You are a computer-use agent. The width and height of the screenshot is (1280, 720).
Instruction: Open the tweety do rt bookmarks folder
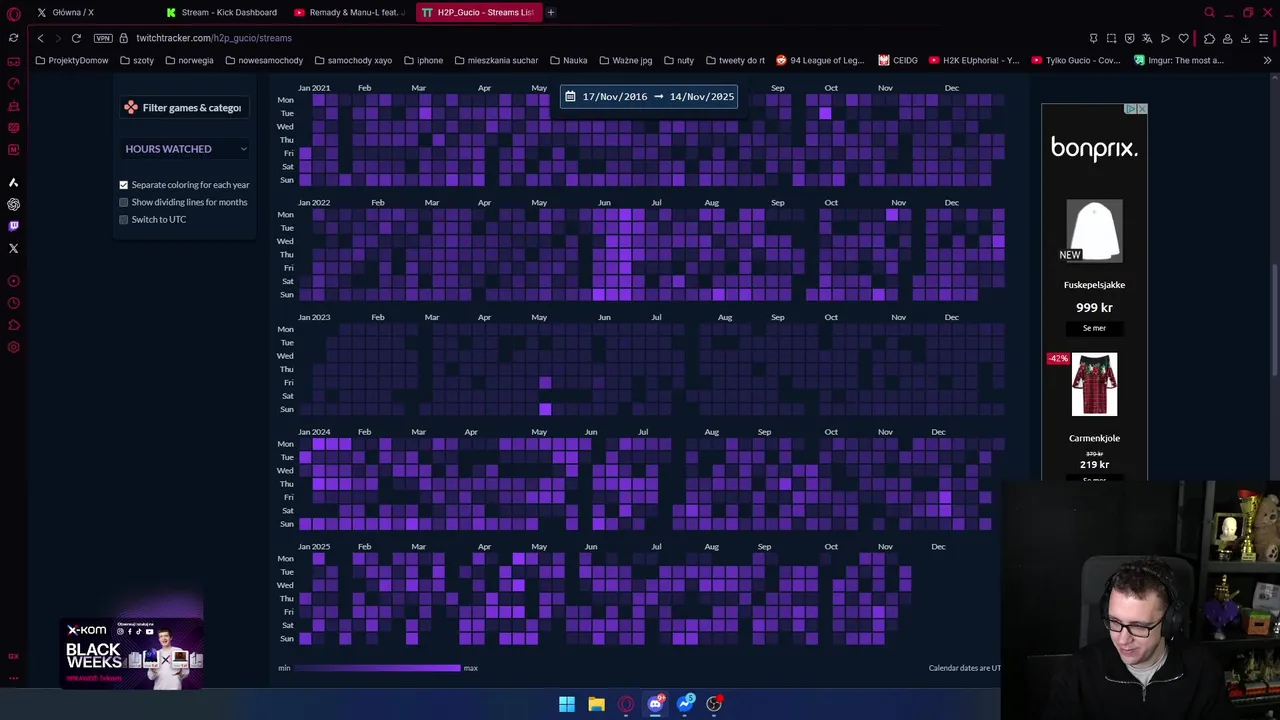(x=735, y=60)
